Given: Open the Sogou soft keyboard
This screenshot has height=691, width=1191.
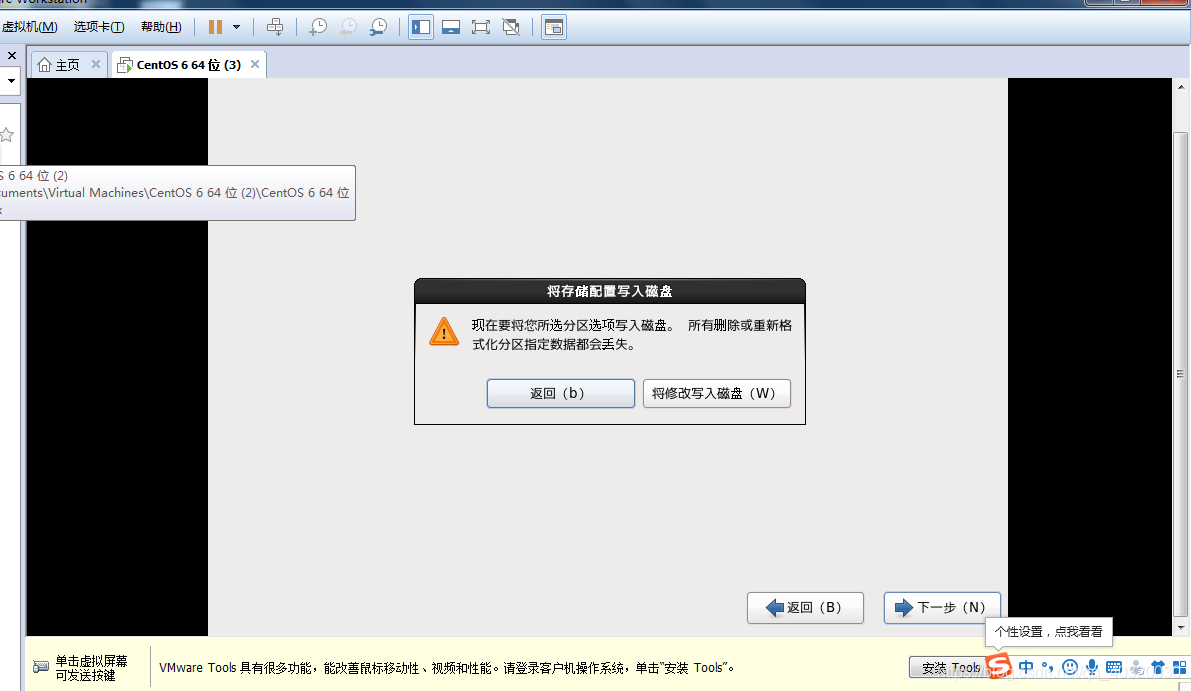Looking at the screenshot, I should pyautogui.click(x=1114, y=667).
